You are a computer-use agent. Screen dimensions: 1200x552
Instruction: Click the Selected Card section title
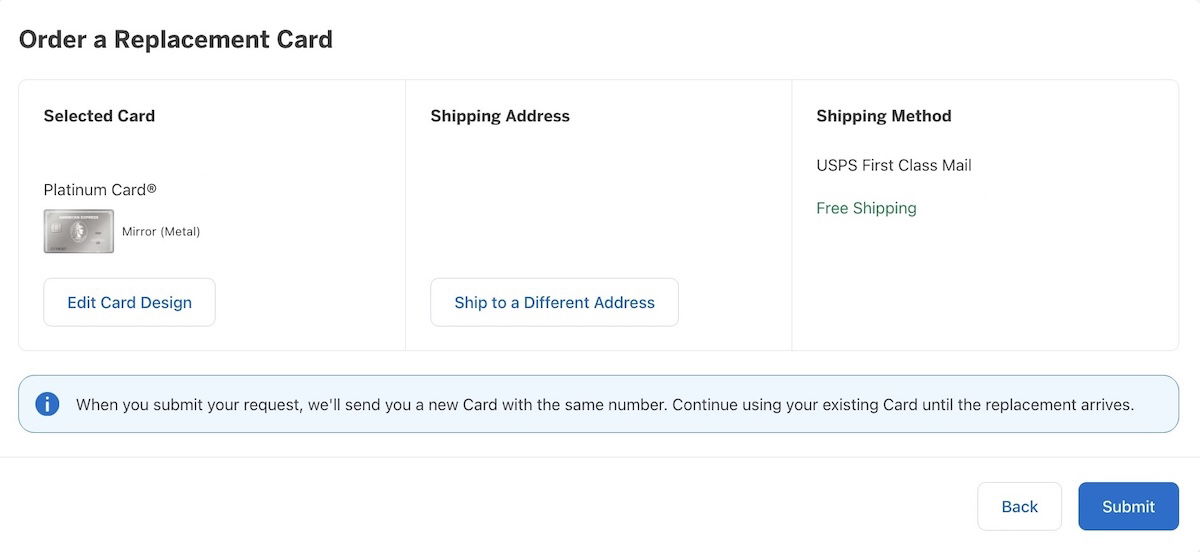[99, 116]
